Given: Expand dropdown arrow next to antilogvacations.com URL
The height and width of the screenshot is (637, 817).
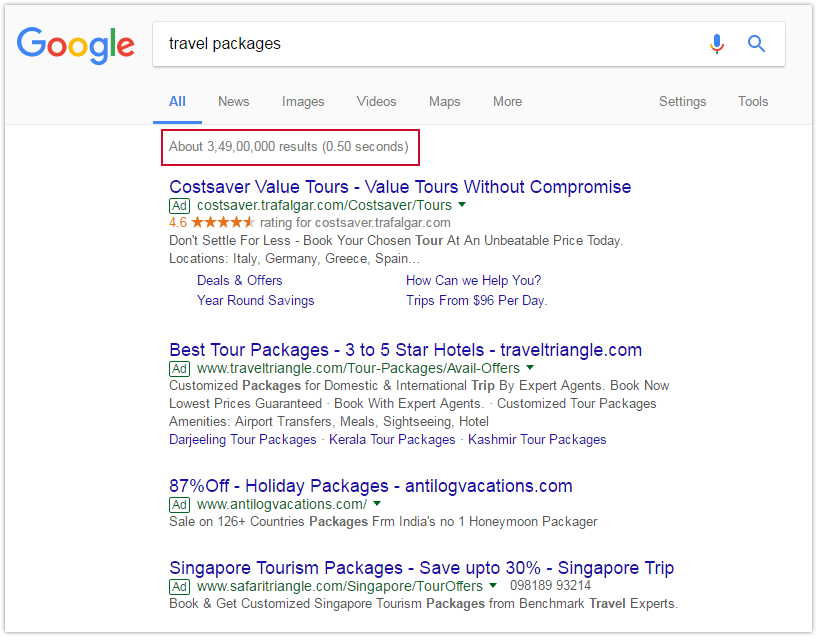Looking at the screenshot, I should click(x=377, y=504).
